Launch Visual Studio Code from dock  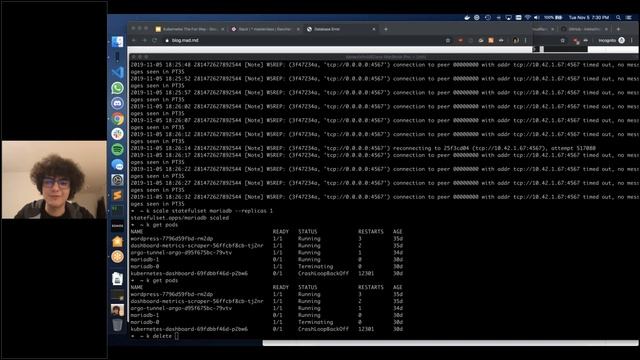point(118,73)
